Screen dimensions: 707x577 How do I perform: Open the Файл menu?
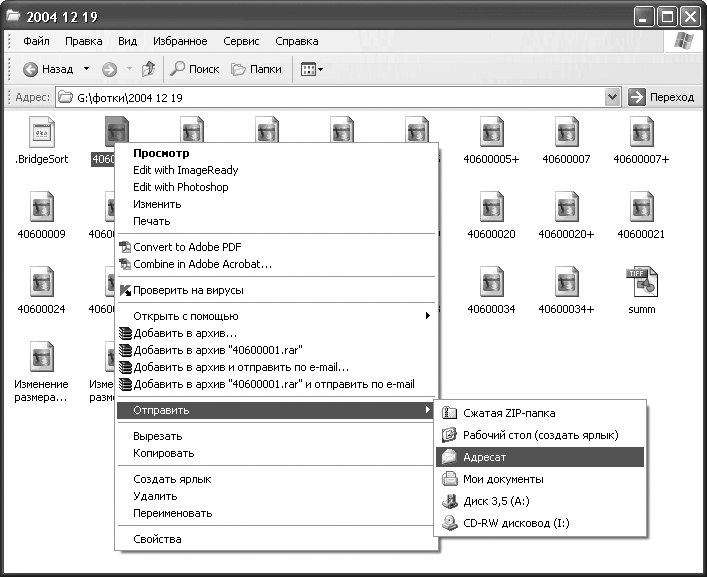36,41
